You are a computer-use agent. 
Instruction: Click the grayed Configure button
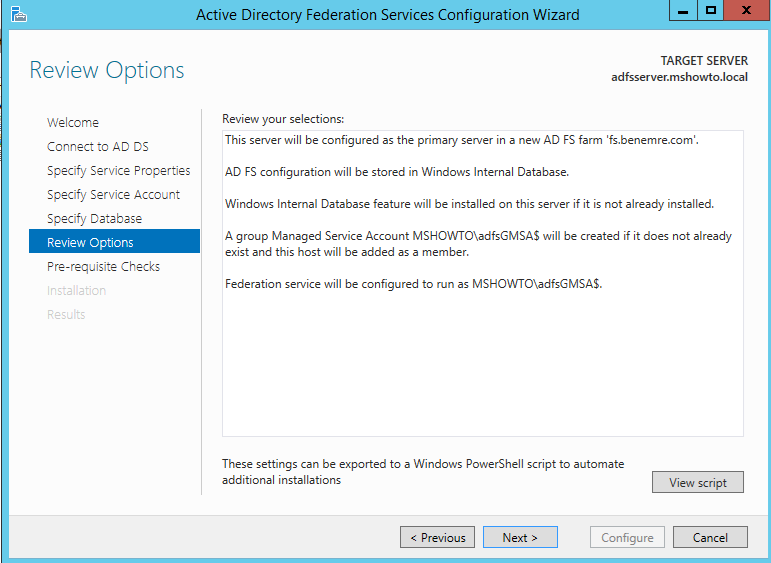click(x=627, y=537)
